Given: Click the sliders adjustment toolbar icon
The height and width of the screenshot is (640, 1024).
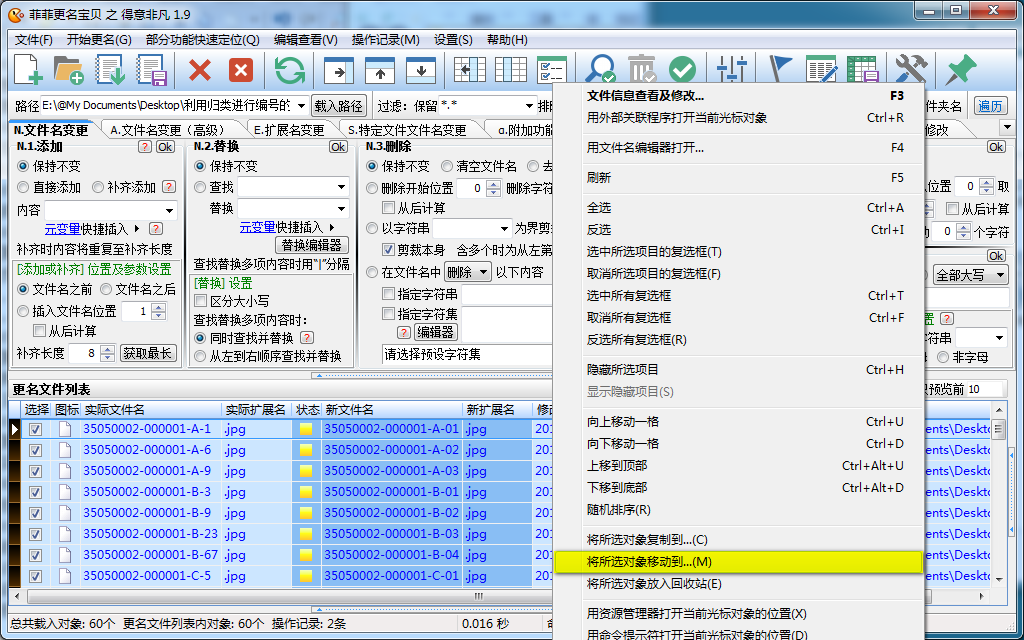Looking at the screenshot, I should (x=731, y=69).
